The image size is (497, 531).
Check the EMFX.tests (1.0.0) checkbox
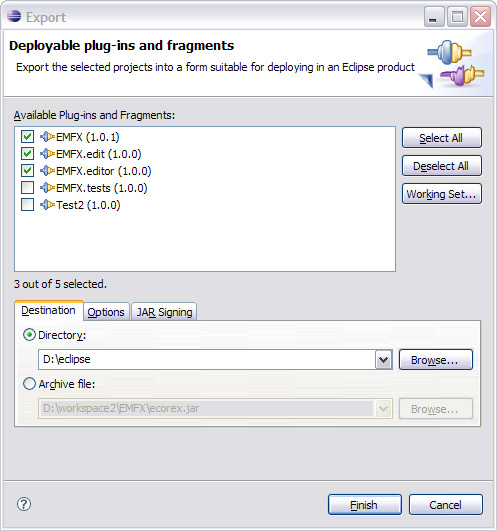tap(27, 188)
